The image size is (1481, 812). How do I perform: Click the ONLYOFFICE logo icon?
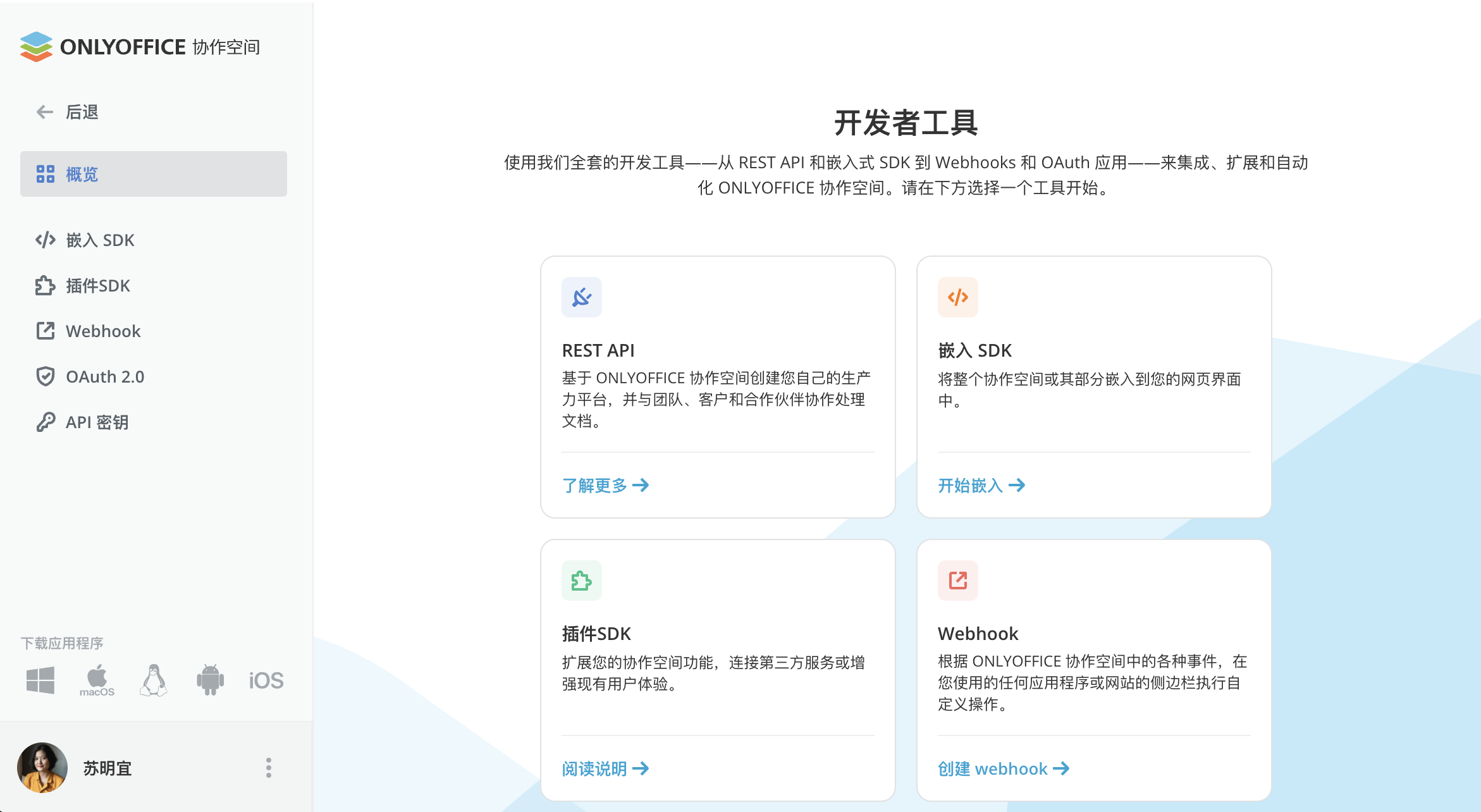click(x=36, y=47)
